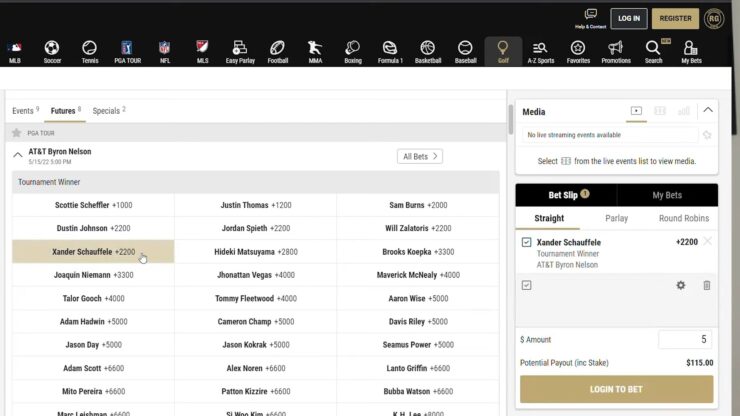The width and height of the screenshot is (740, 416).
Task: Open the Soccer category
Action: 52,52
